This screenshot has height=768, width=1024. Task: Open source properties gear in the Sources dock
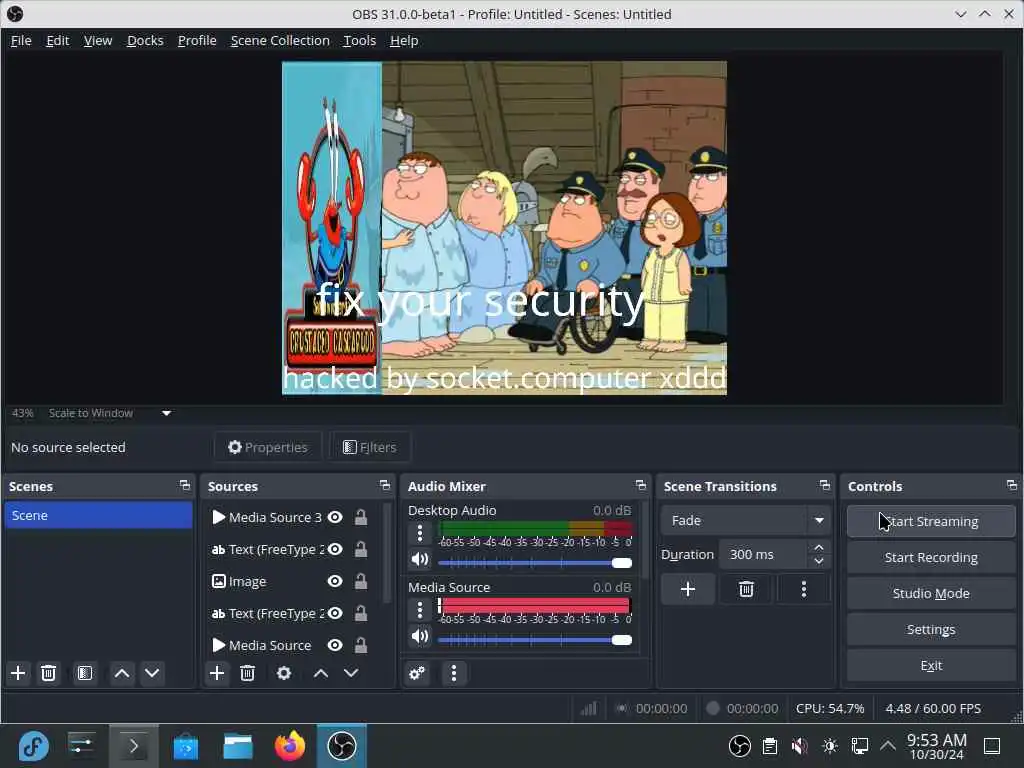tap(284, 673)
